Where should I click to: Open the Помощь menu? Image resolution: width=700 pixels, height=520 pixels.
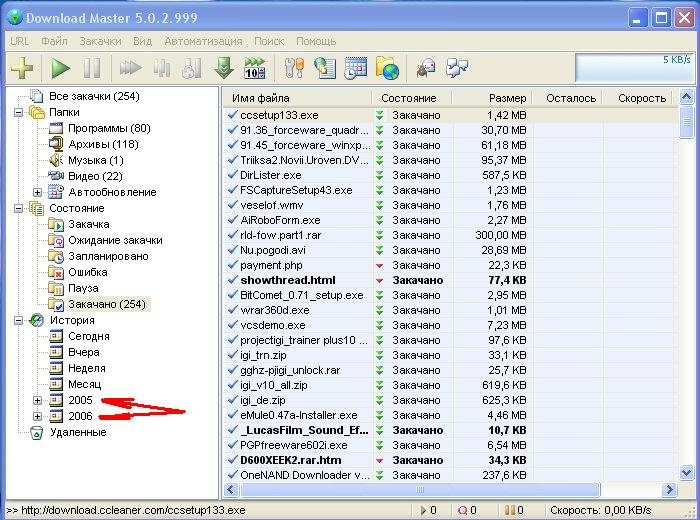tap(316, 42)
